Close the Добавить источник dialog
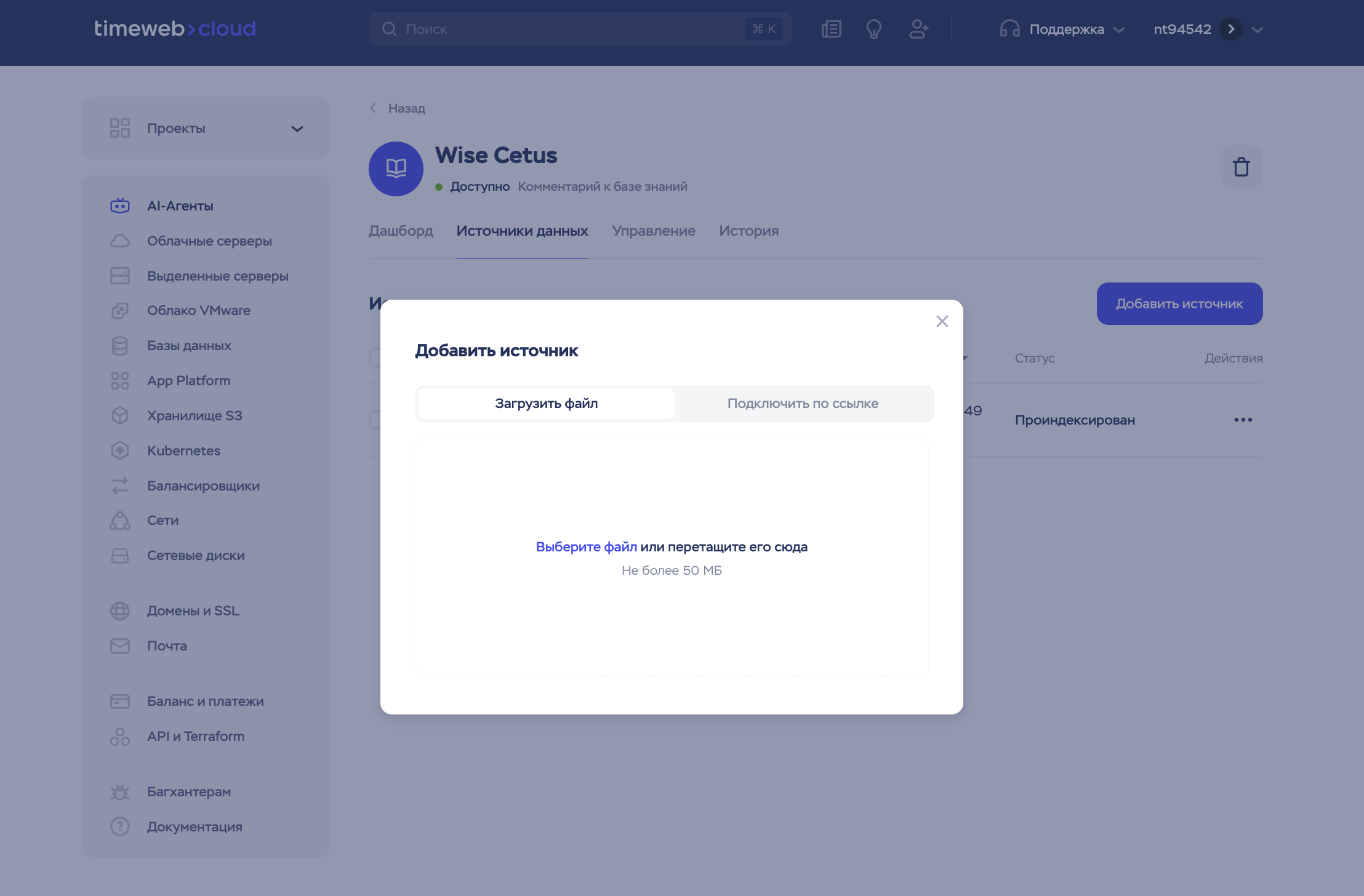This screenshot has height=896, width=1364. (942, 321)
